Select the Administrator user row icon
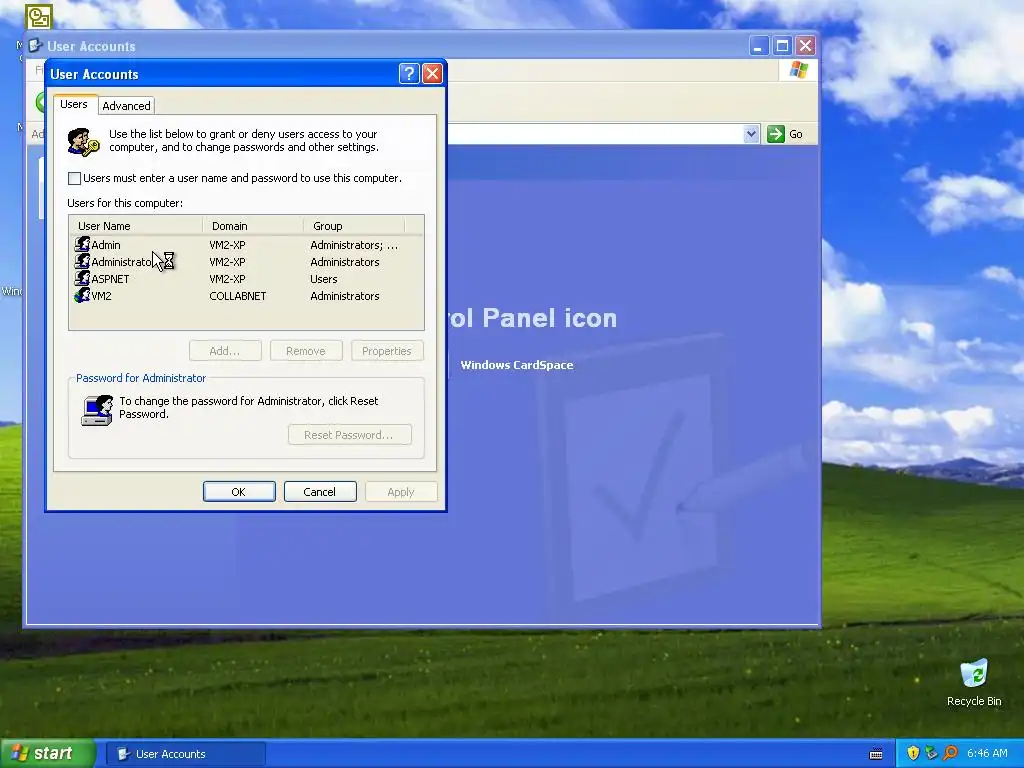 point(82,261)
